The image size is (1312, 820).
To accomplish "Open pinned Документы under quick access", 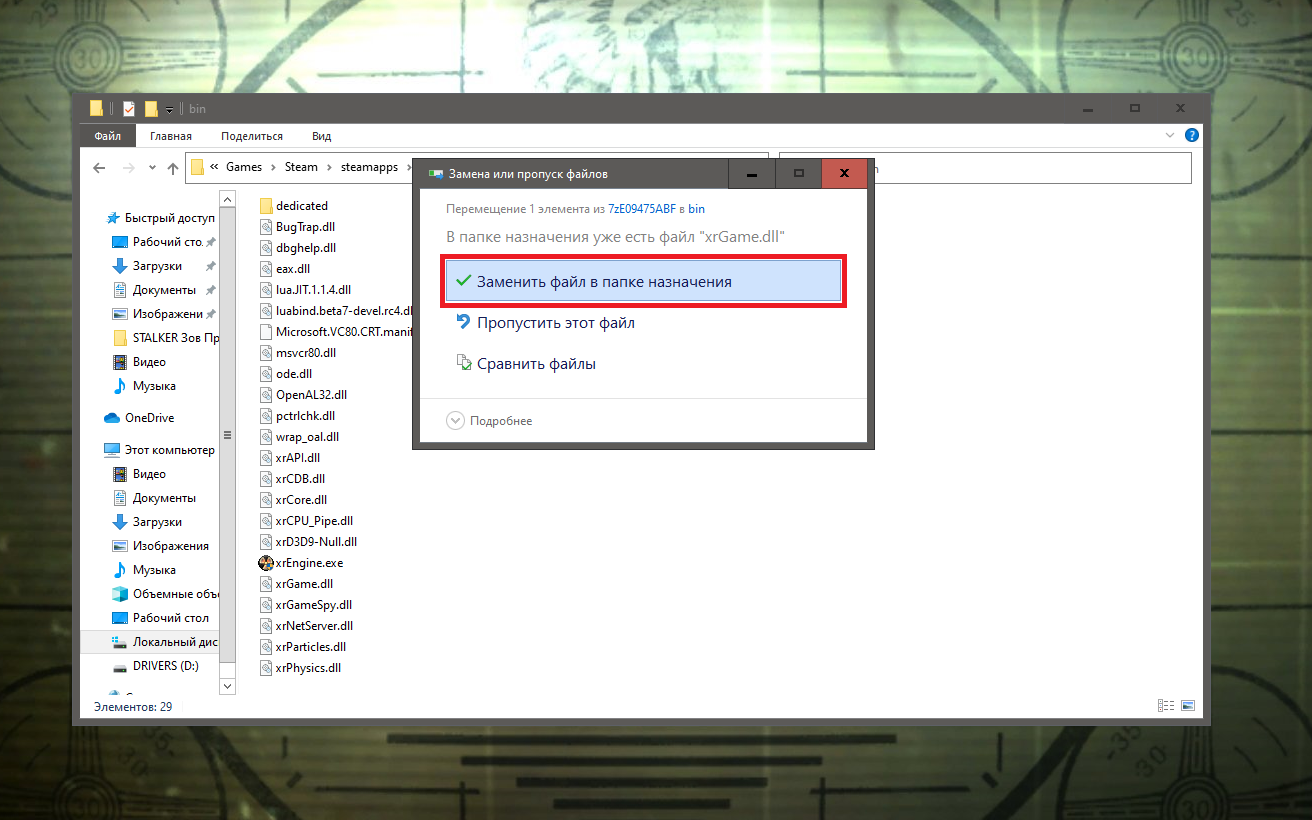I will pos(164,290).
